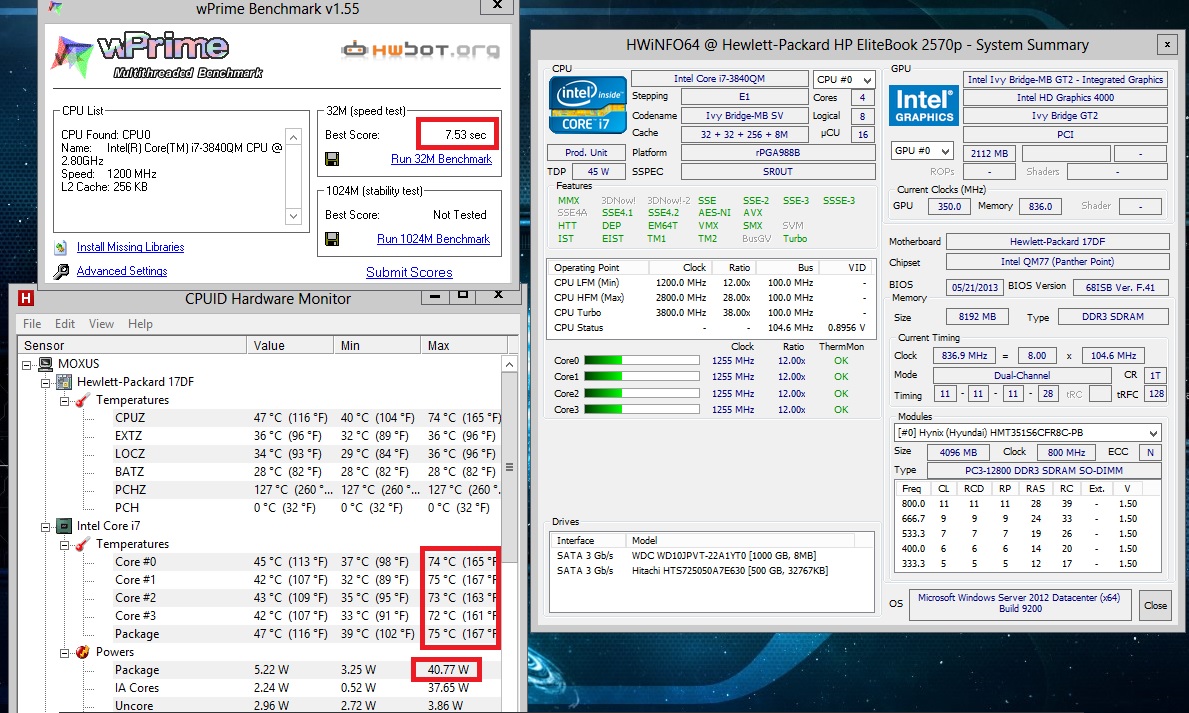Collapse Temperatures under Hewlett-Packard 17DF

coord(64,400)
